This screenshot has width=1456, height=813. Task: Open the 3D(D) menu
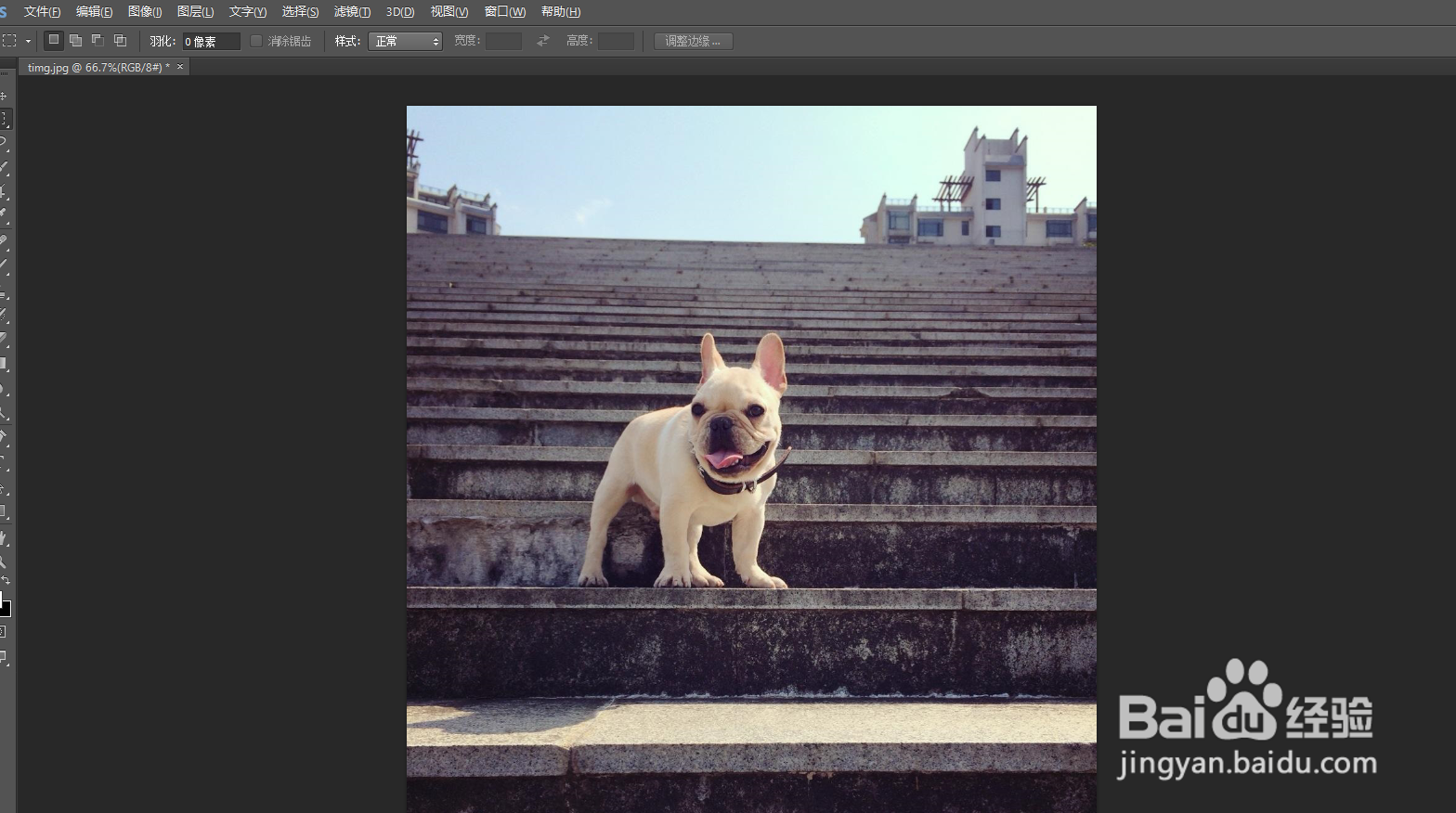tap(400, 12)
